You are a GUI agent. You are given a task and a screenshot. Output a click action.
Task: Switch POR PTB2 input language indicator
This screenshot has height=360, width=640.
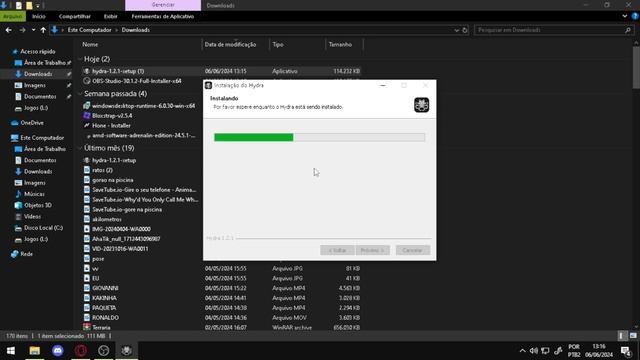574,351
